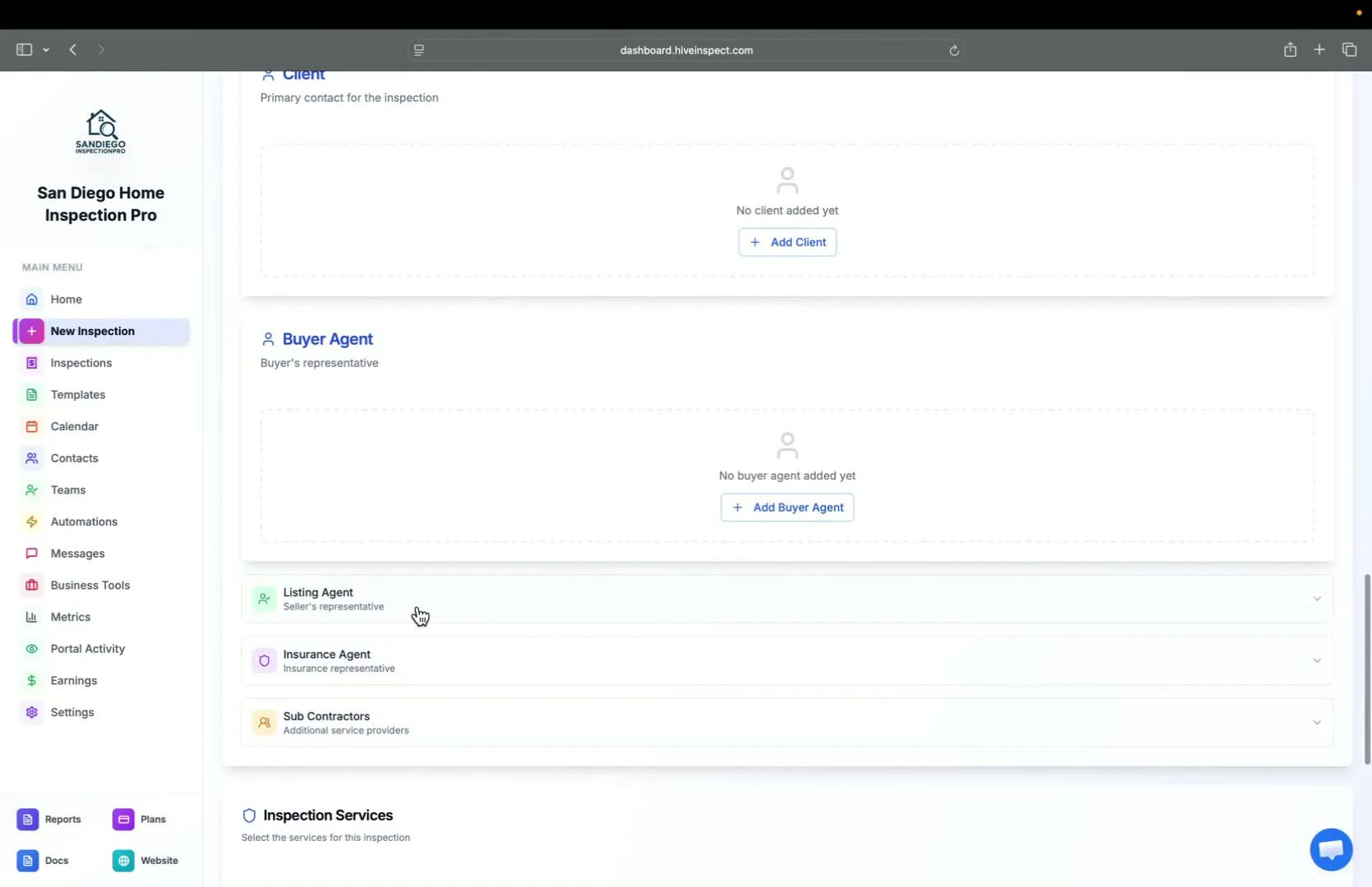Open the chat support bubble
This screenshot has width=1372, height=887.
[1330, 849]
